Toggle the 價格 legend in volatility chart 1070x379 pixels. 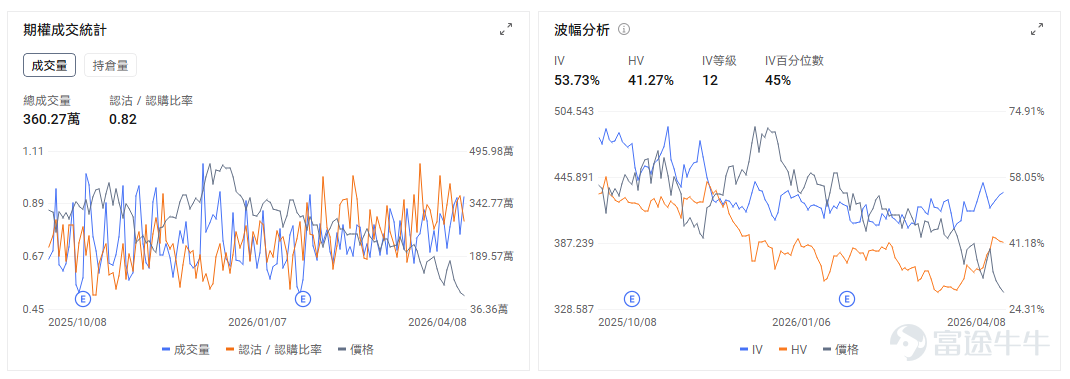(x=841, y=350)
